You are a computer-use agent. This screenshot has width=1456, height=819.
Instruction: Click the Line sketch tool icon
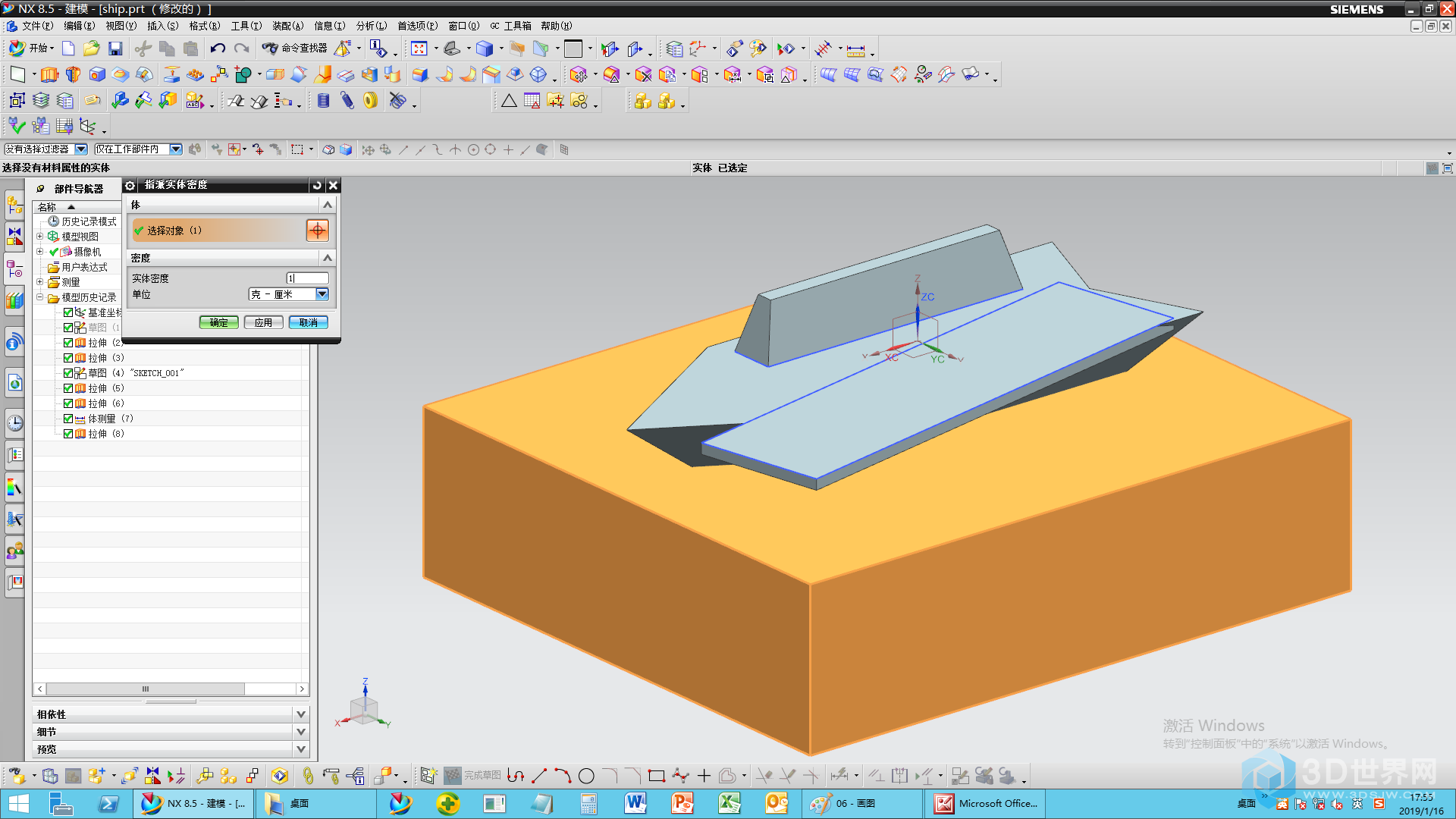[539, 776]
